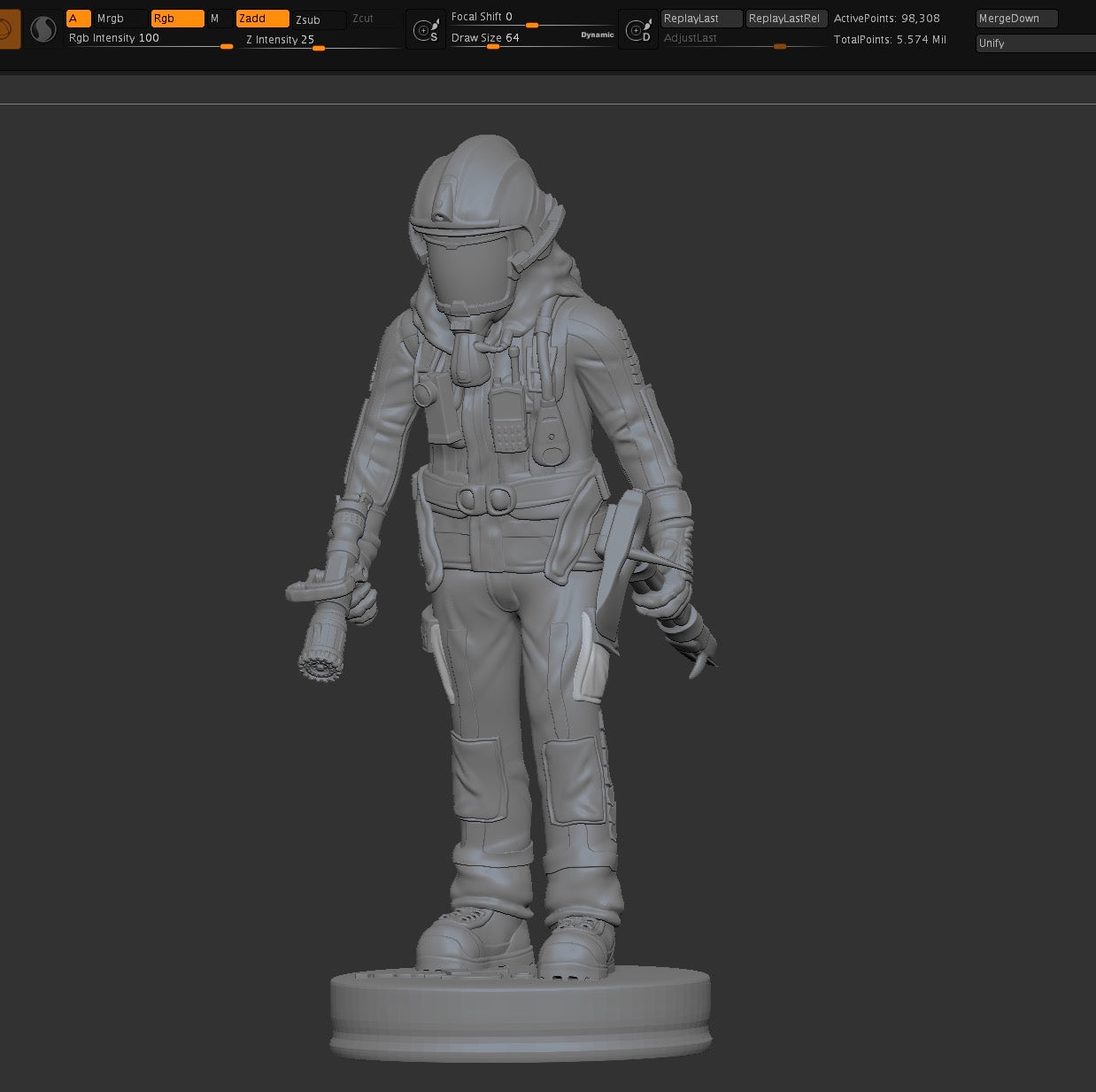Toggle the M masking mode button
This screenshot has width=1096, height=1092.
(217, 18)
